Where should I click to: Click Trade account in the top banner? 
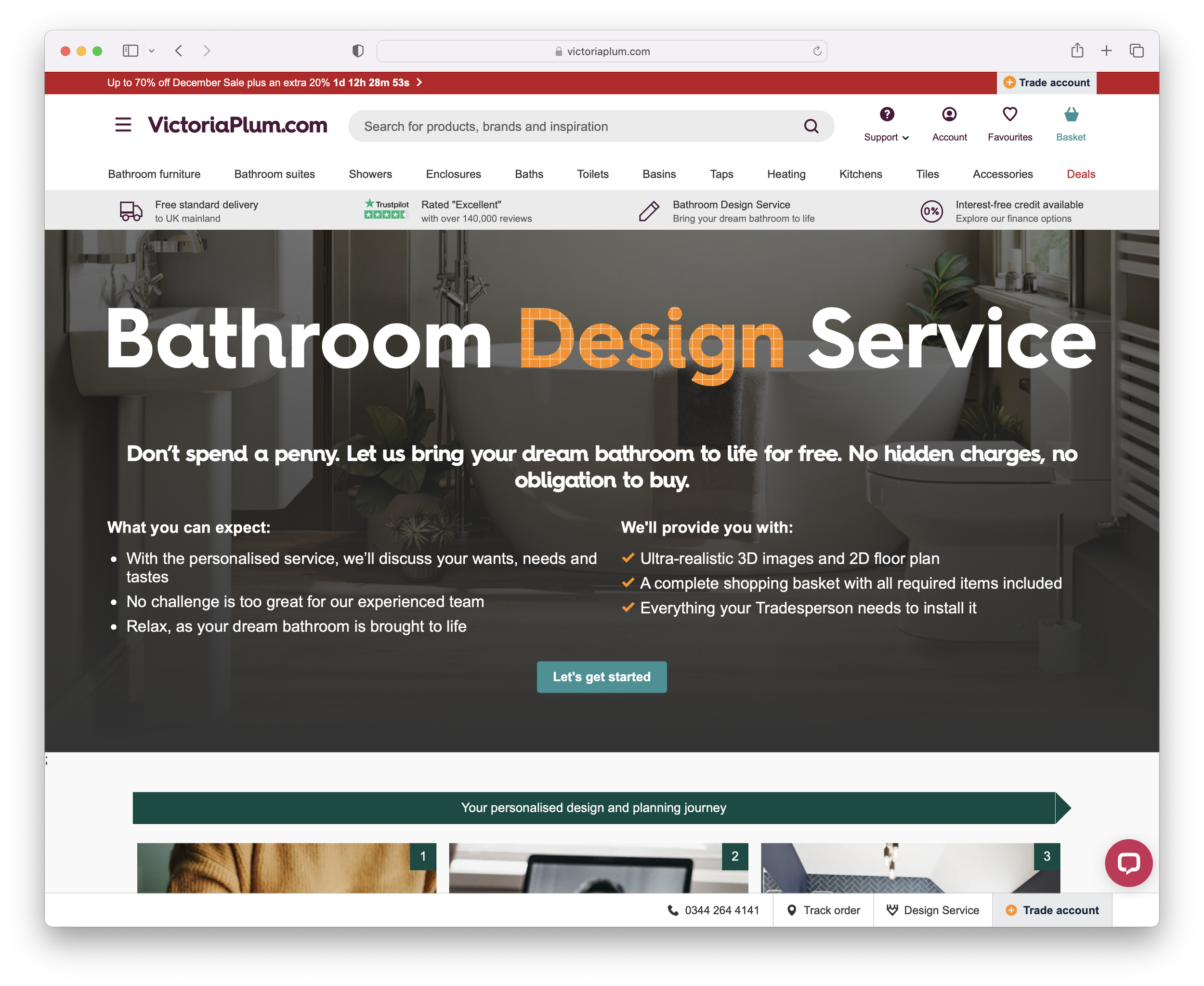(1047, 82)
